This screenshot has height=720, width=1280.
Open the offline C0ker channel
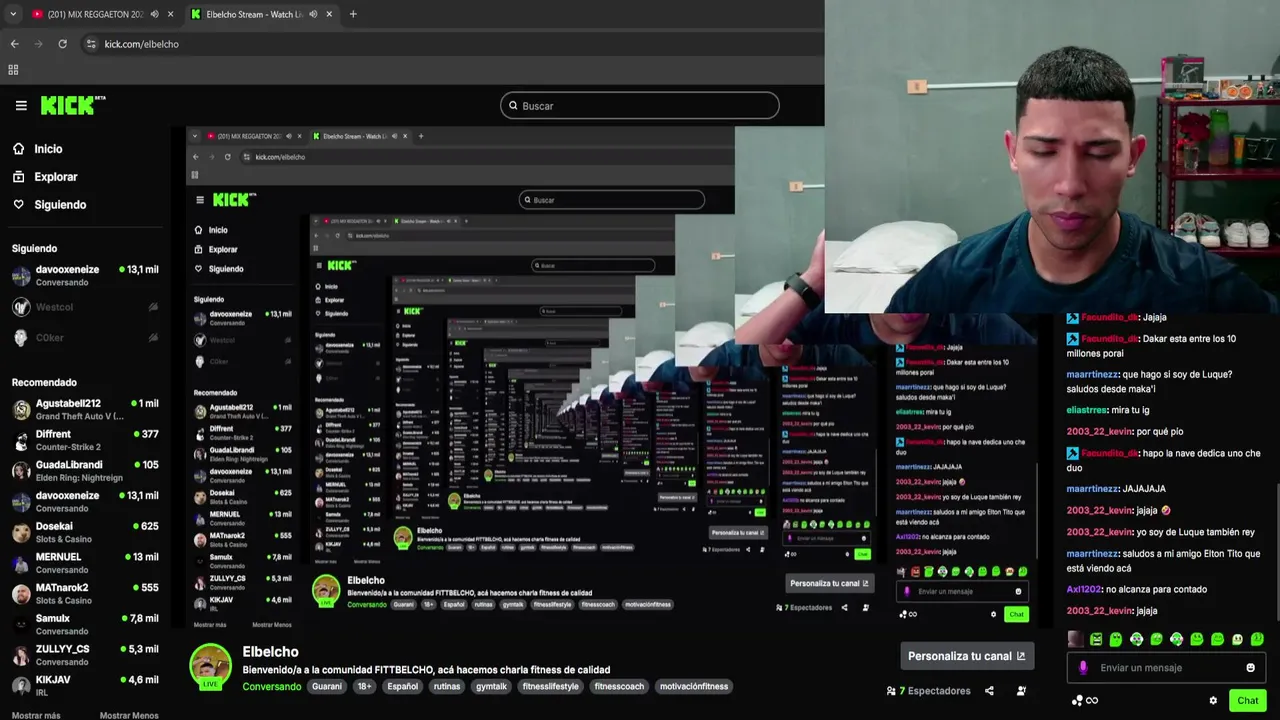[85, 338]
